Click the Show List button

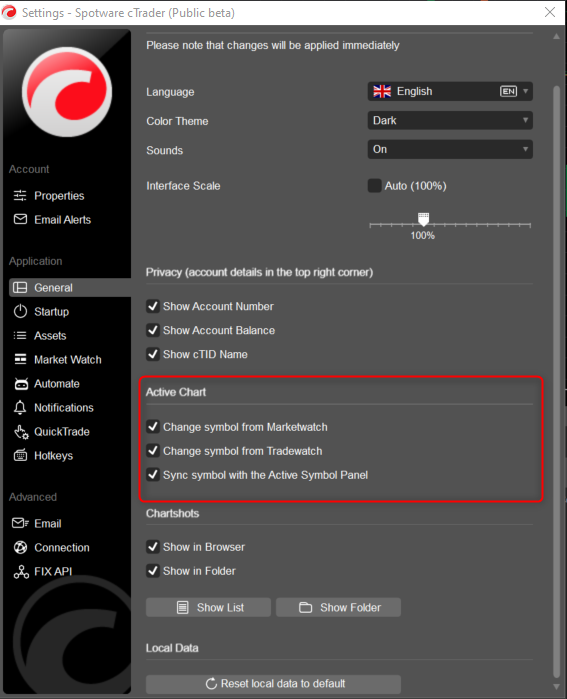tap(208, 607)
